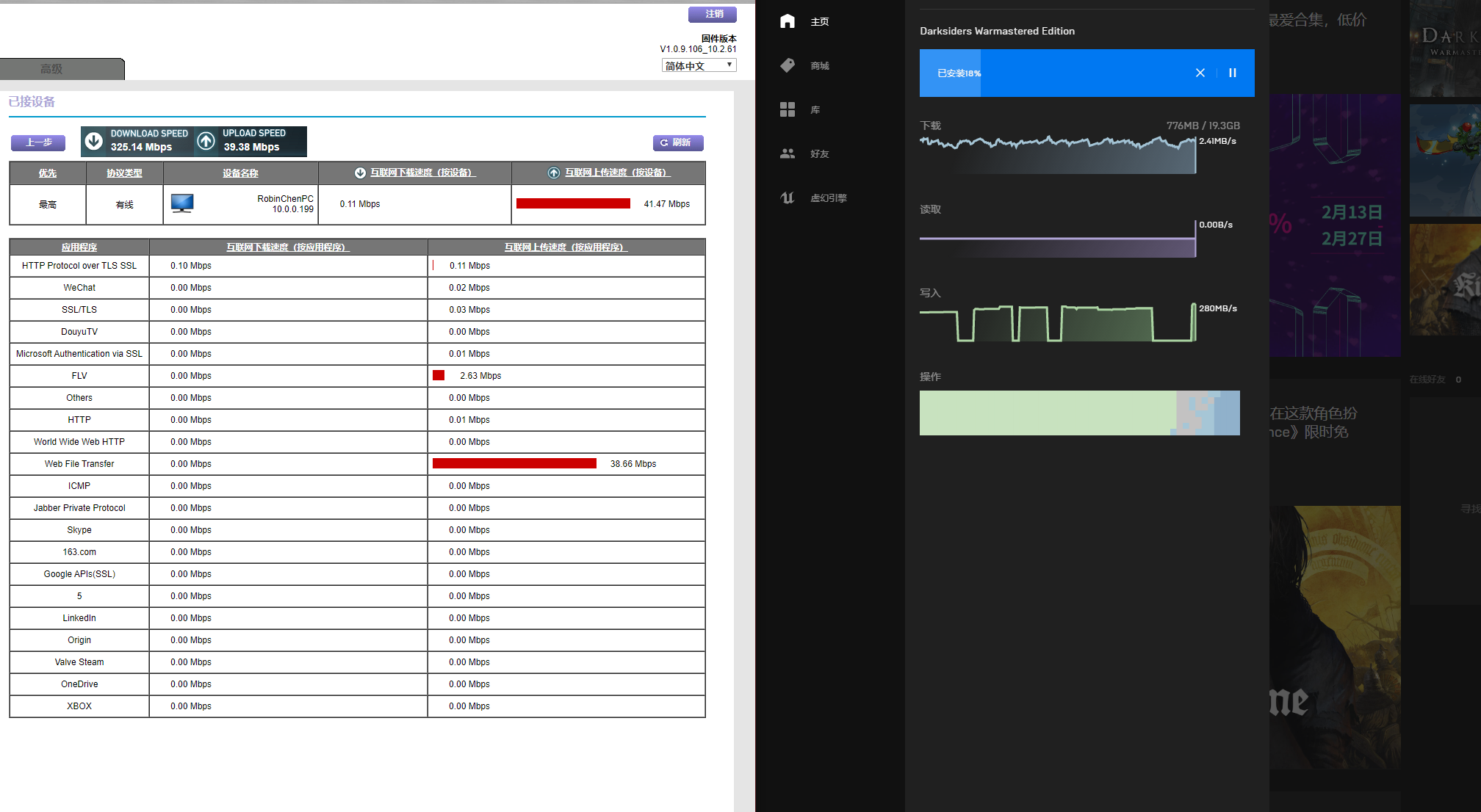Open the 好友 friends list icon
This screenshot has height=812, width=1481.
[x=787, y=153]
